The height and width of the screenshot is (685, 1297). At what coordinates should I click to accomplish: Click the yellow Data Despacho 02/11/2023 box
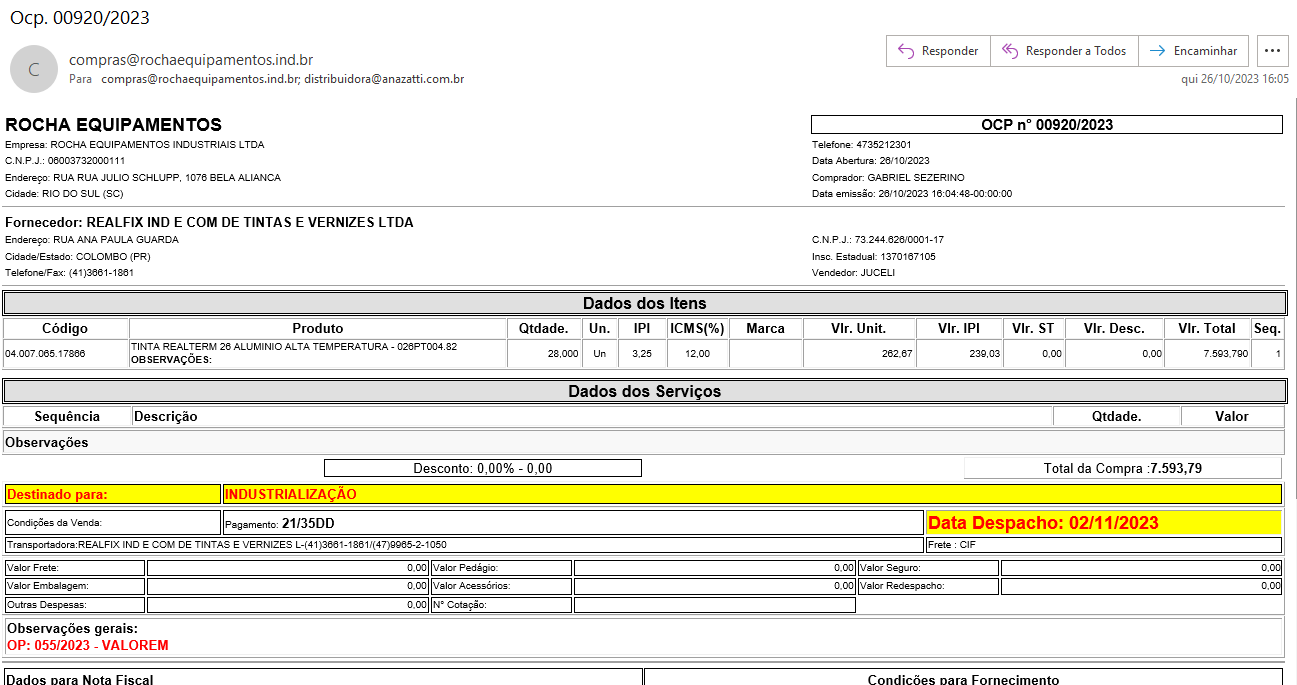click(1103, 523)
